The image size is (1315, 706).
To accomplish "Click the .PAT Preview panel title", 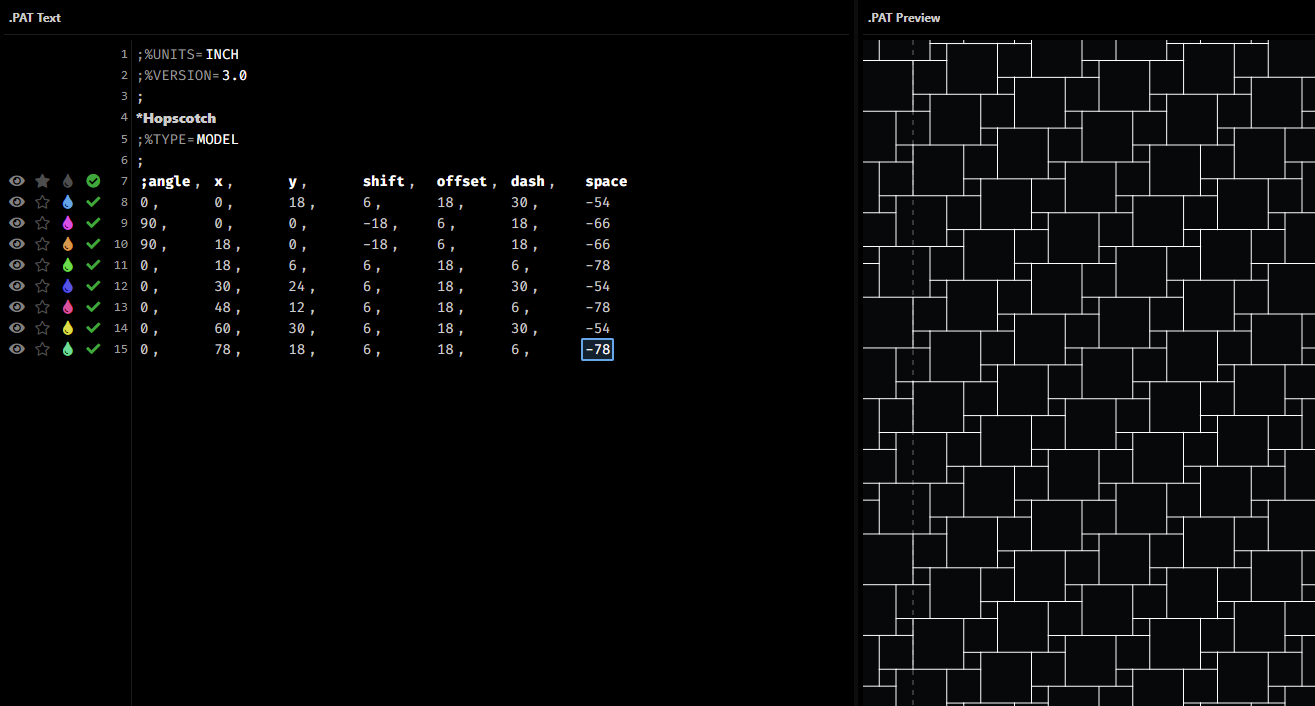I will pos(904,17).
